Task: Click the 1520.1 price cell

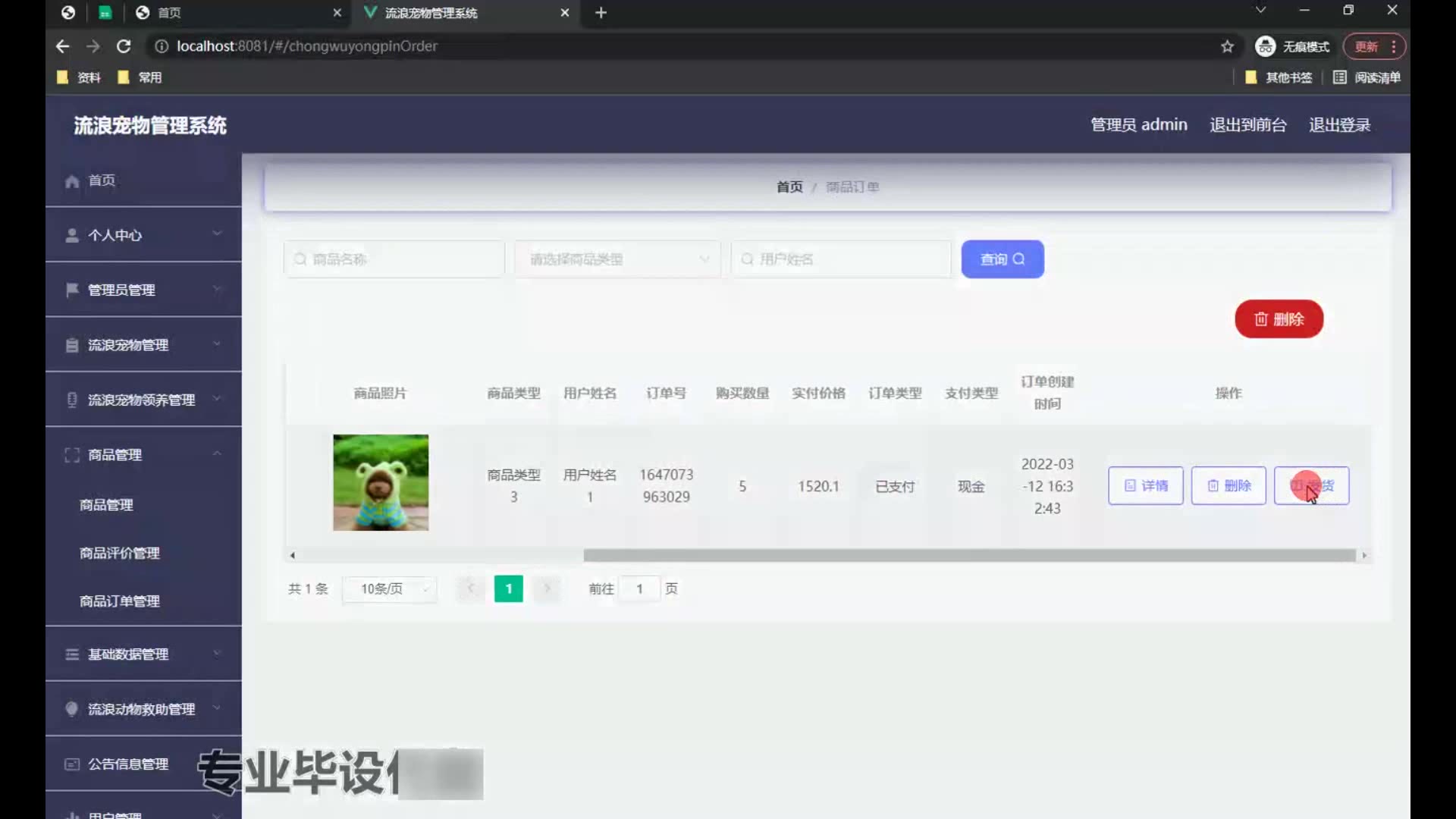Action: point(818,486)
